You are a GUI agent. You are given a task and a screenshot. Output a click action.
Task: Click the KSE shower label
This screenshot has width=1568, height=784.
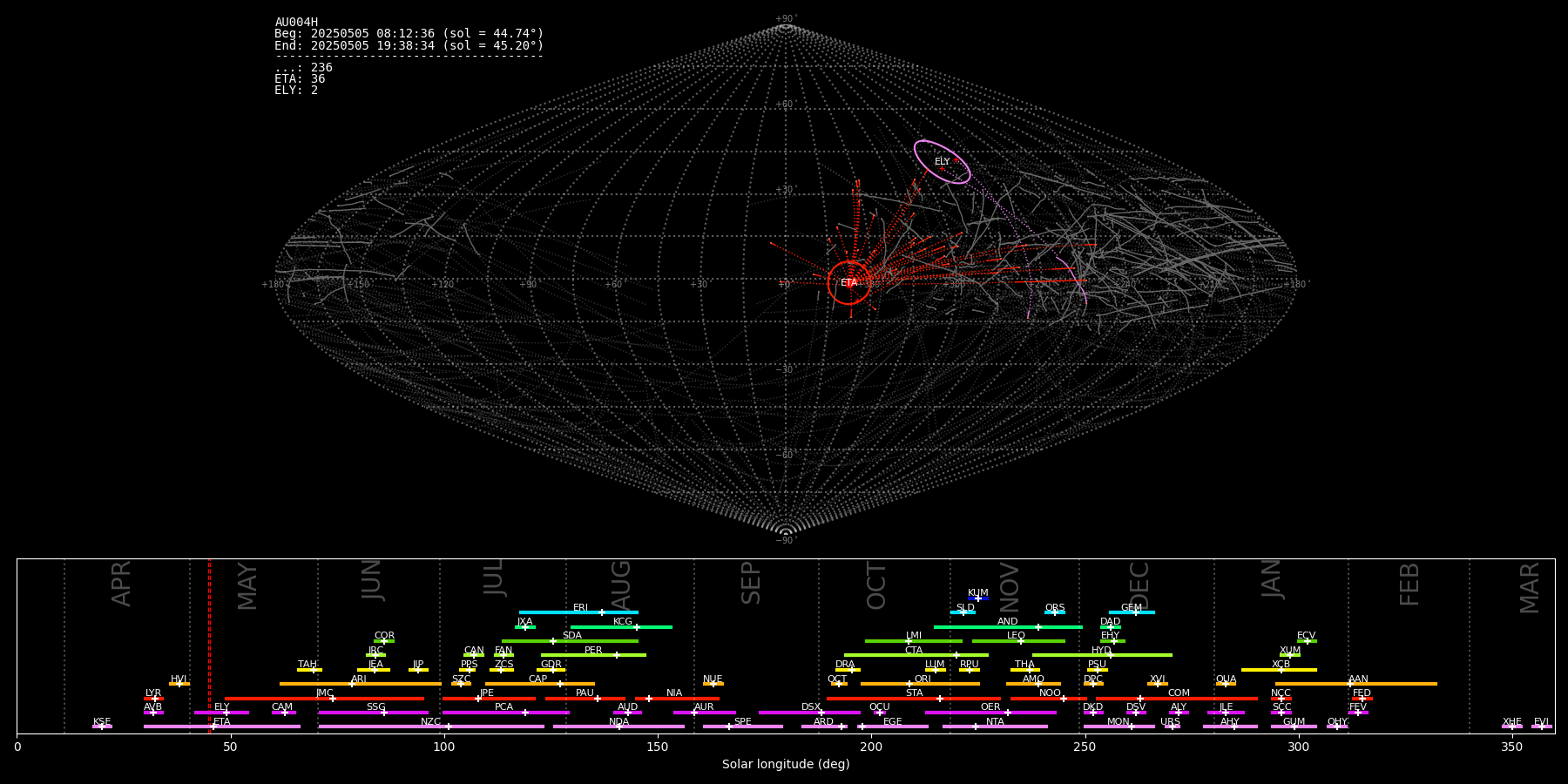point(102,721)
